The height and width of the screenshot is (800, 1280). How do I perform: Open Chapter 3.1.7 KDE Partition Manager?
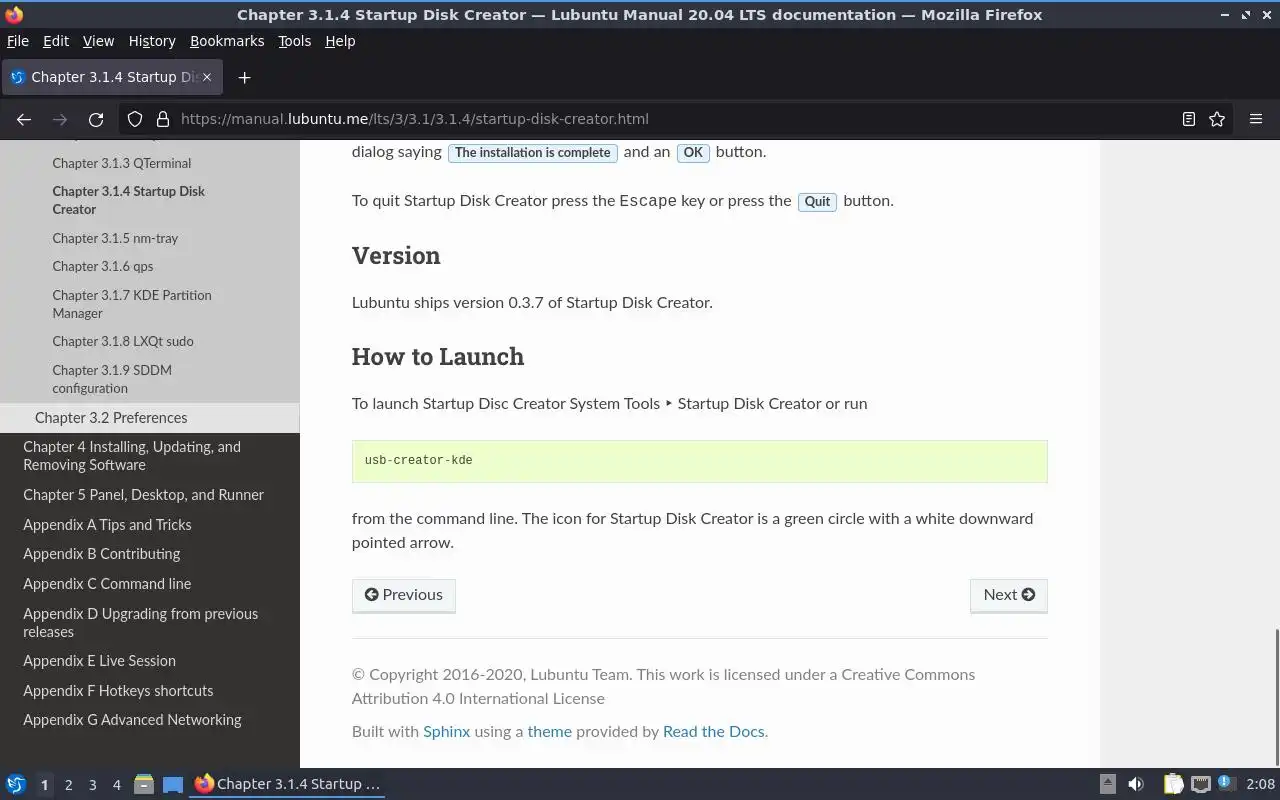(132, 304)
